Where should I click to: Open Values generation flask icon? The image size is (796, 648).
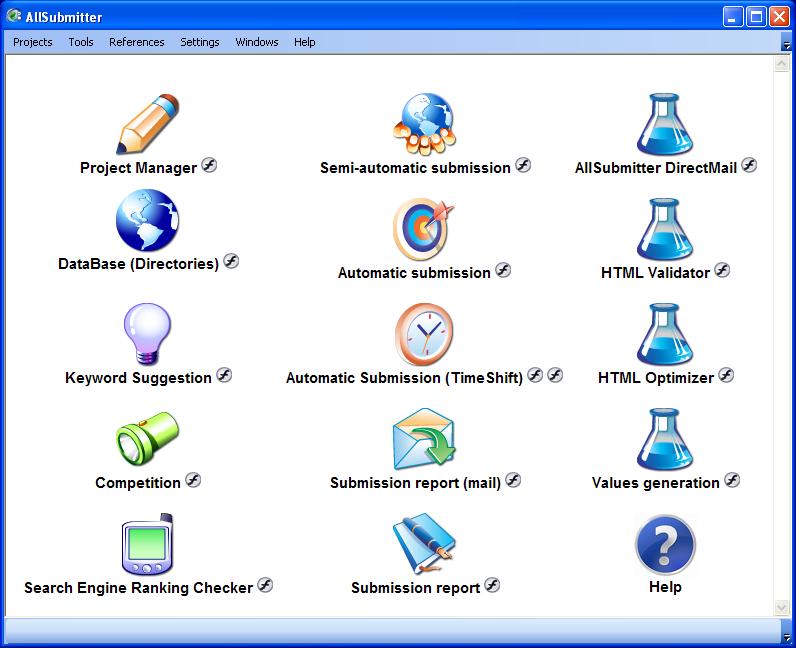point(665,439)
